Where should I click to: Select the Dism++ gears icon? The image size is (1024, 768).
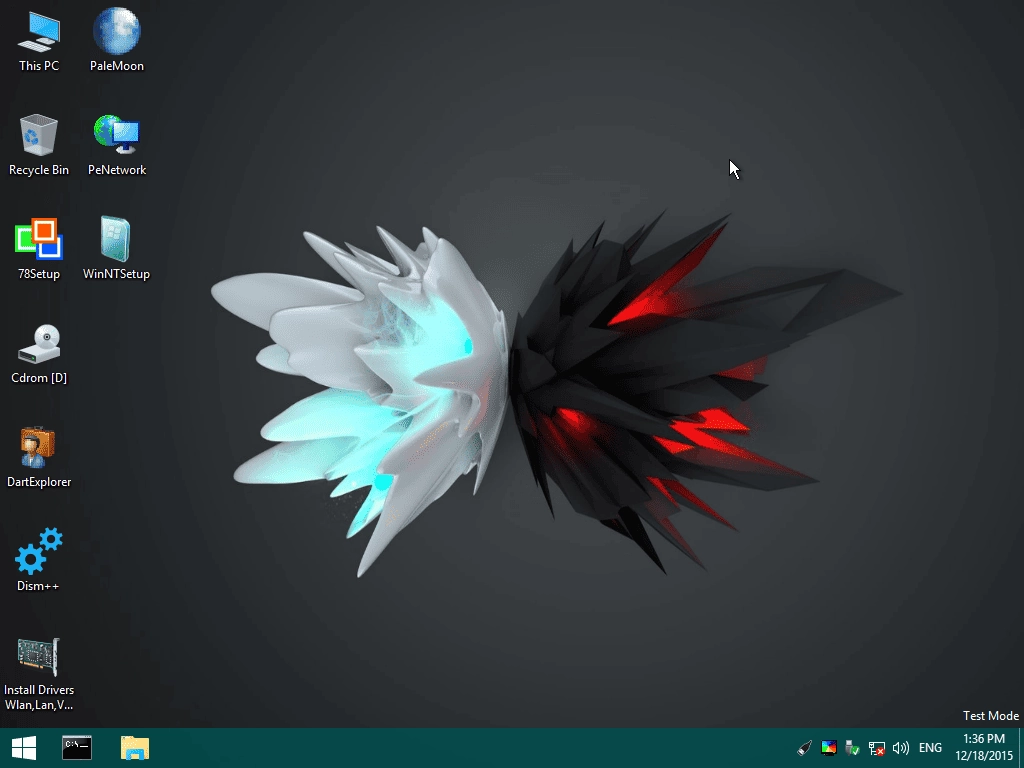click(x=39, y=551)
